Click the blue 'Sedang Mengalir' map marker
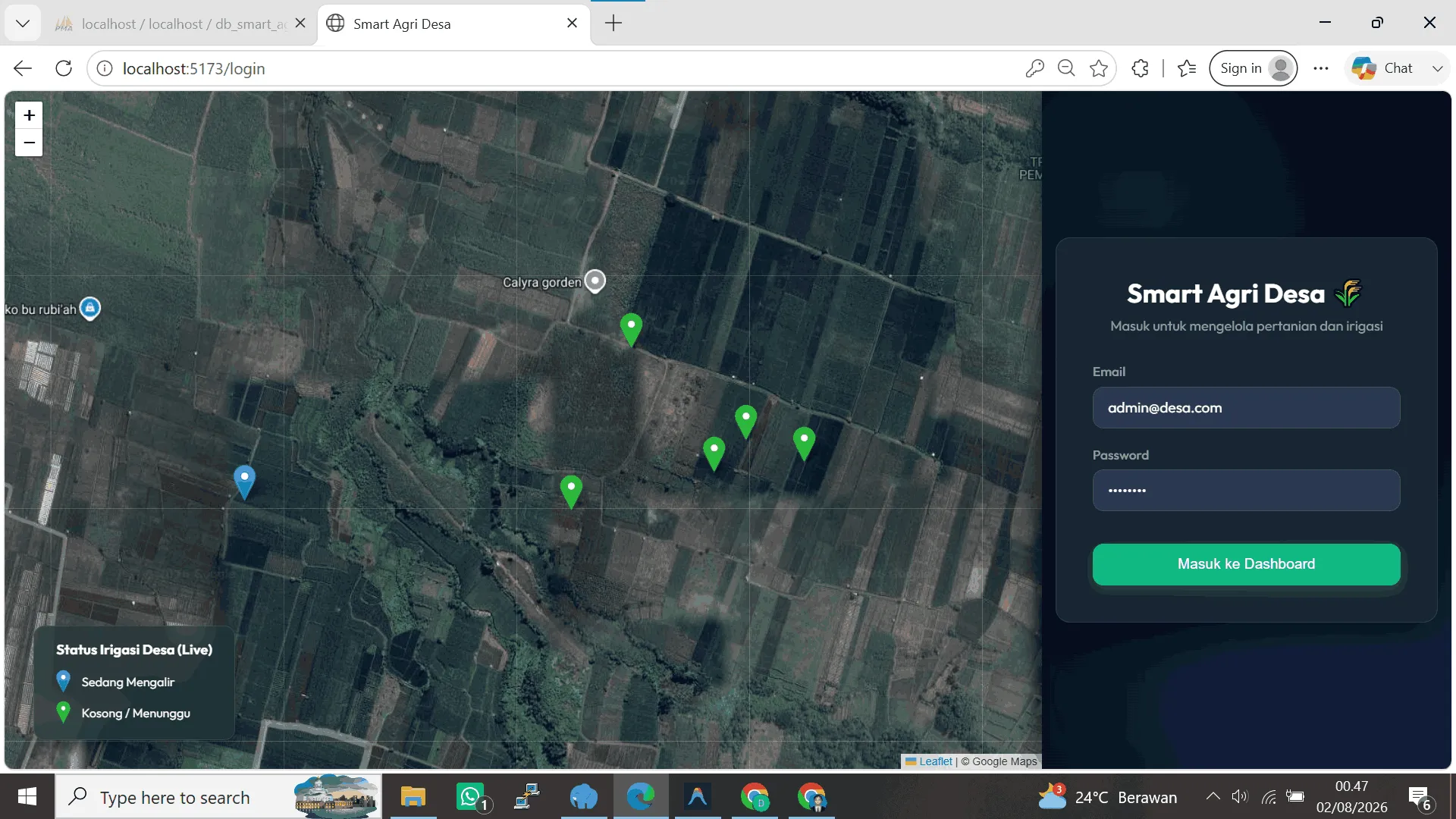 [244, 482]
